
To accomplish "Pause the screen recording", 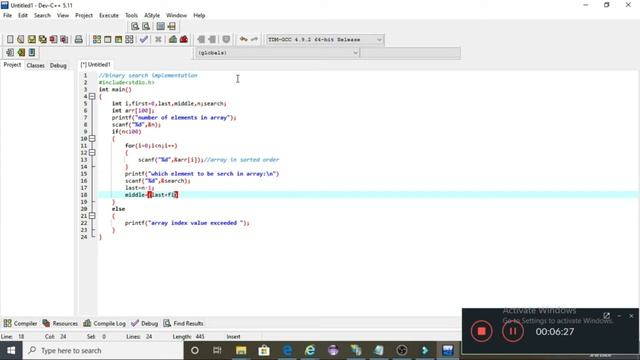I will tap(513, 331).
